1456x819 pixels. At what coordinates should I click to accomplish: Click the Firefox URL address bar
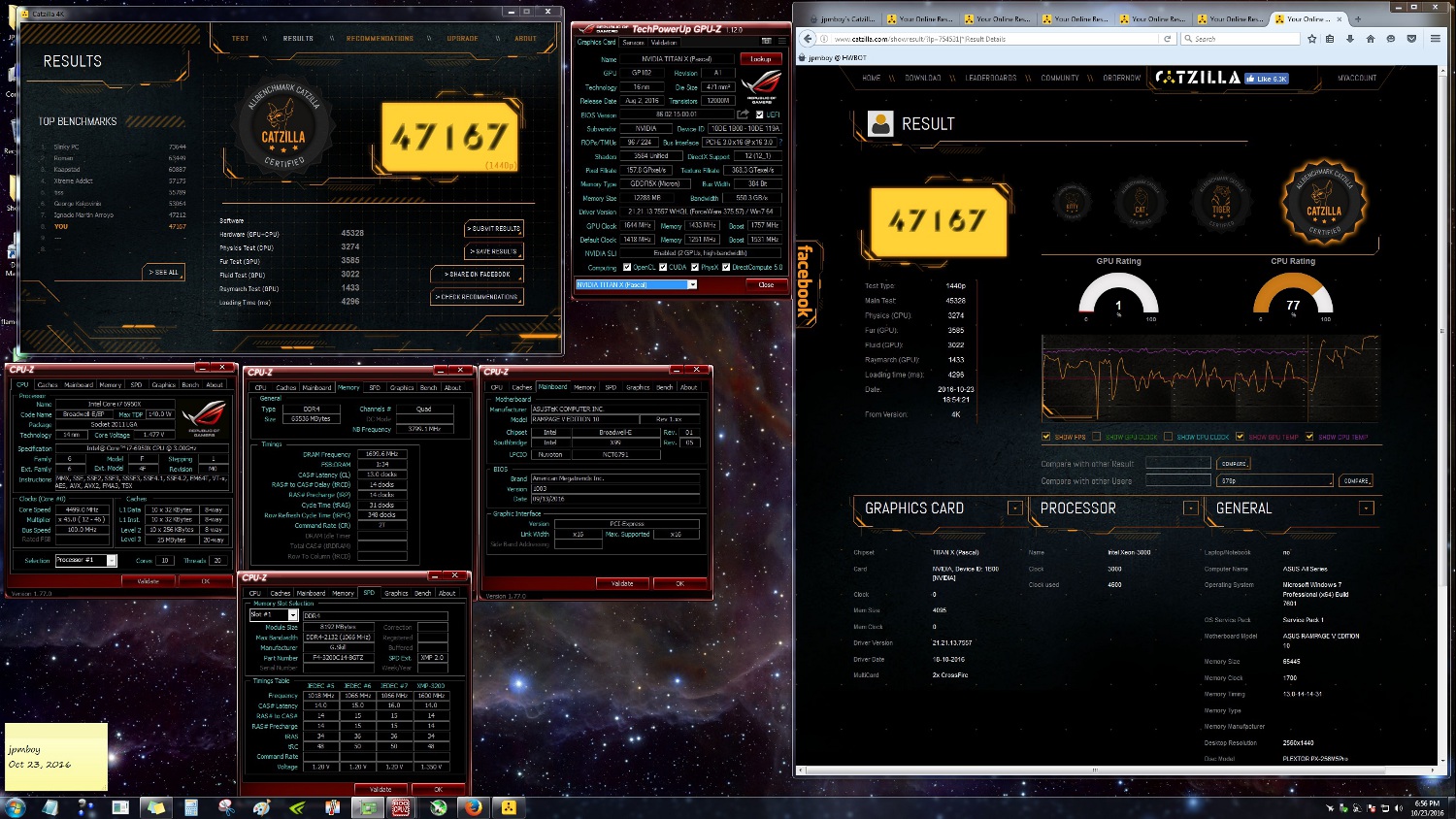click(x=988, y=39)
